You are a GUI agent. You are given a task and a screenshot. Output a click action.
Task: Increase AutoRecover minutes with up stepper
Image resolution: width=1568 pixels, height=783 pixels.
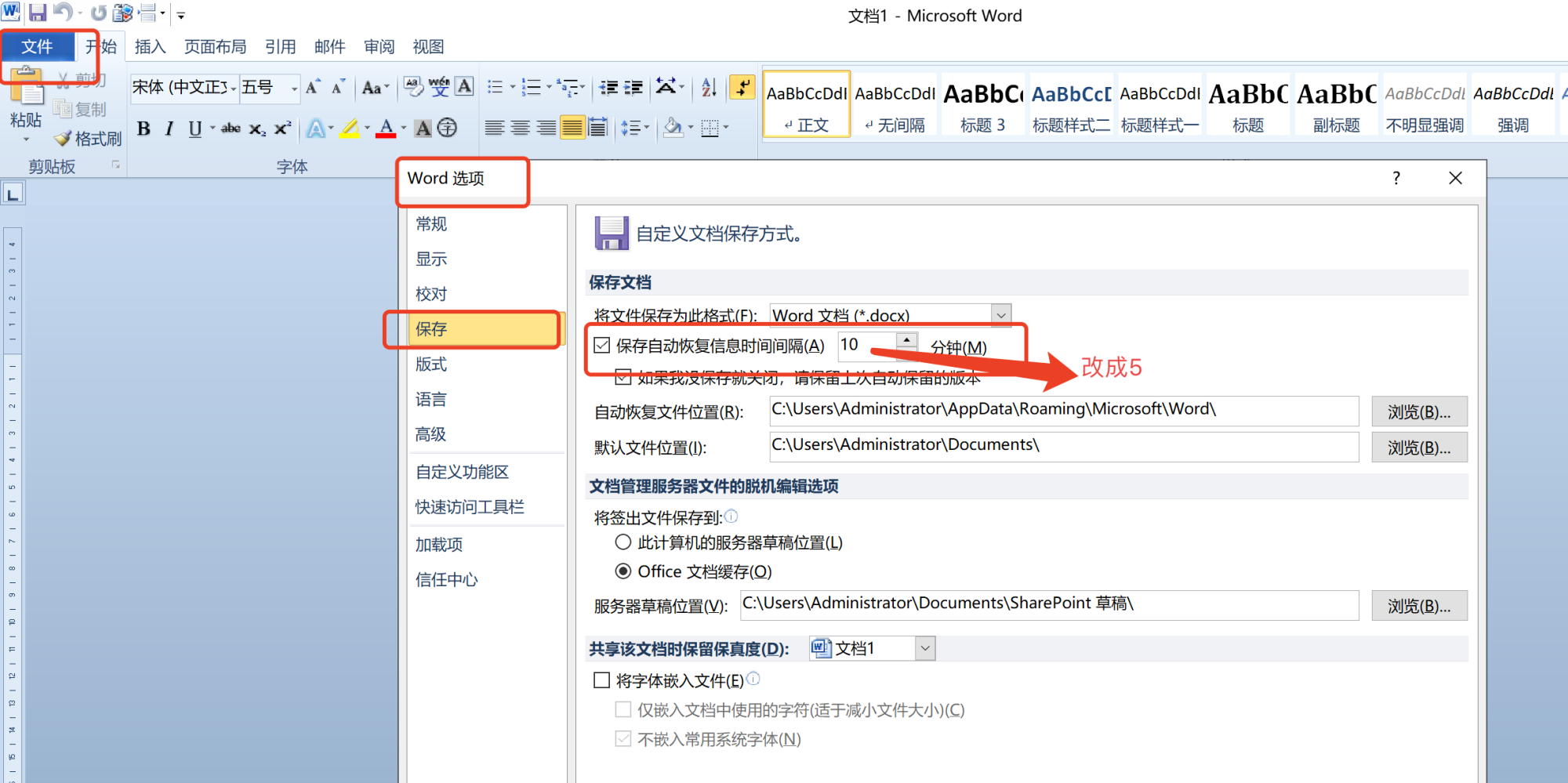pos(907,339)
